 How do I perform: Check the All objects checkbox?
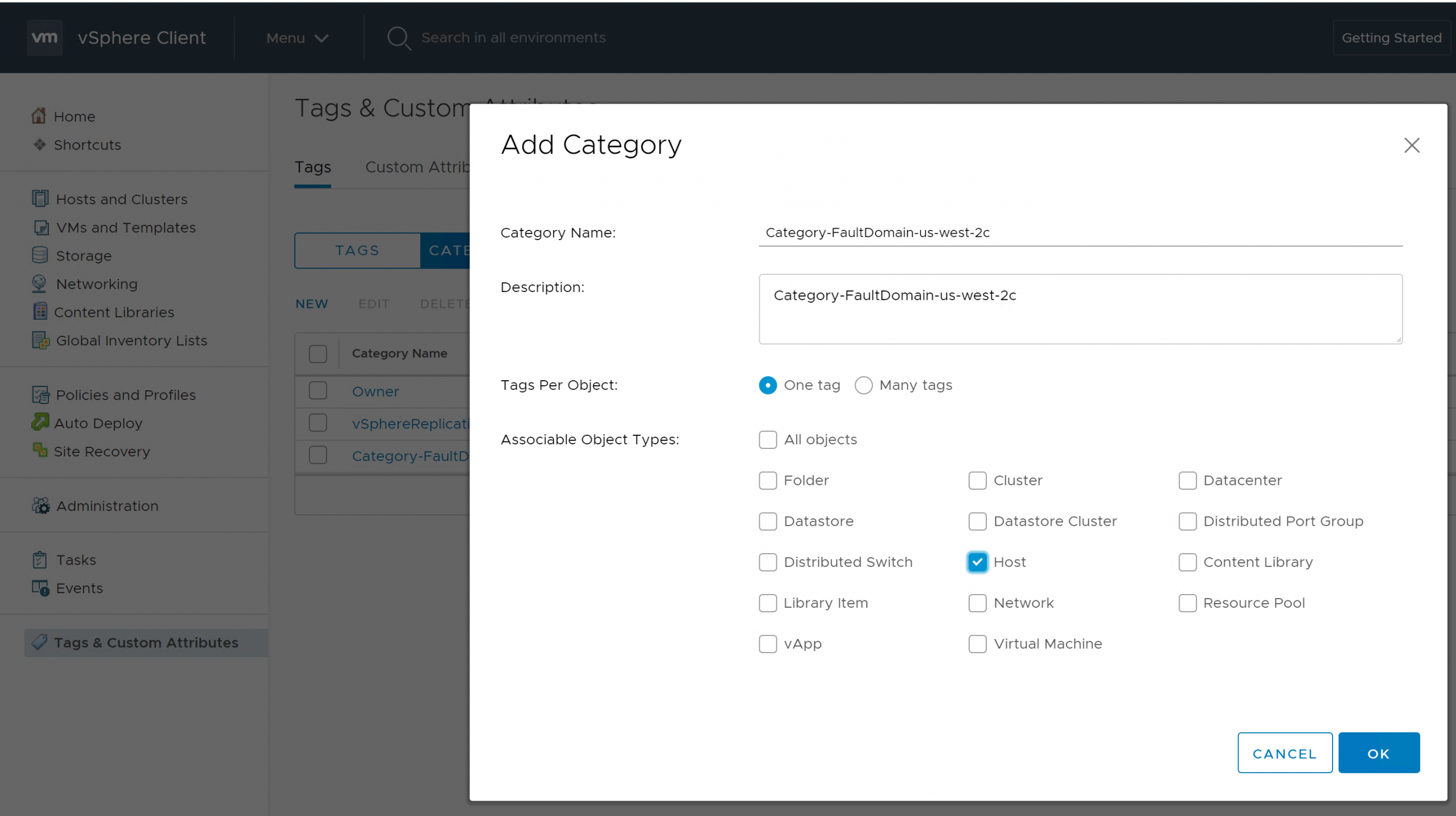coord(767,439)
